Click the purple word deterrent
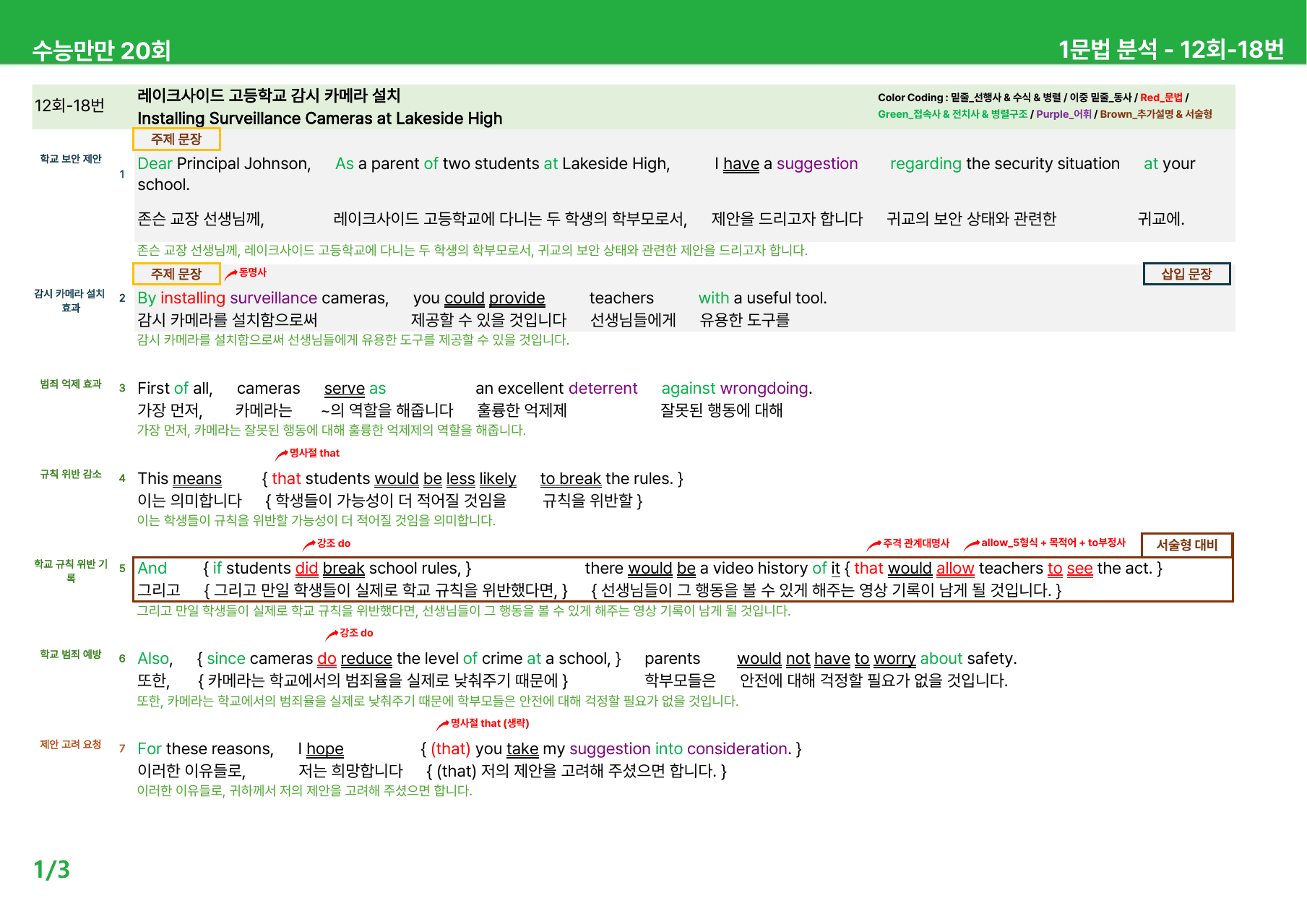 click(x=603, y=389)
